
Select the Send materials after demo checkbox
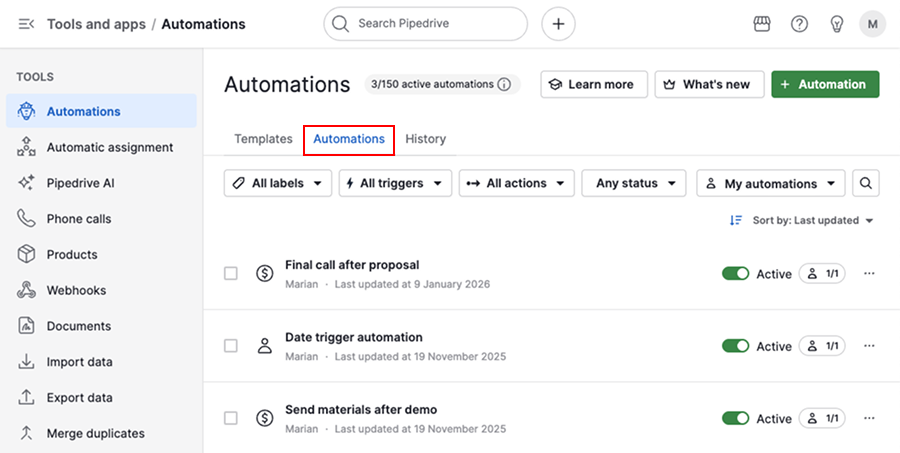pyautogui.click(x=231, y=418)
